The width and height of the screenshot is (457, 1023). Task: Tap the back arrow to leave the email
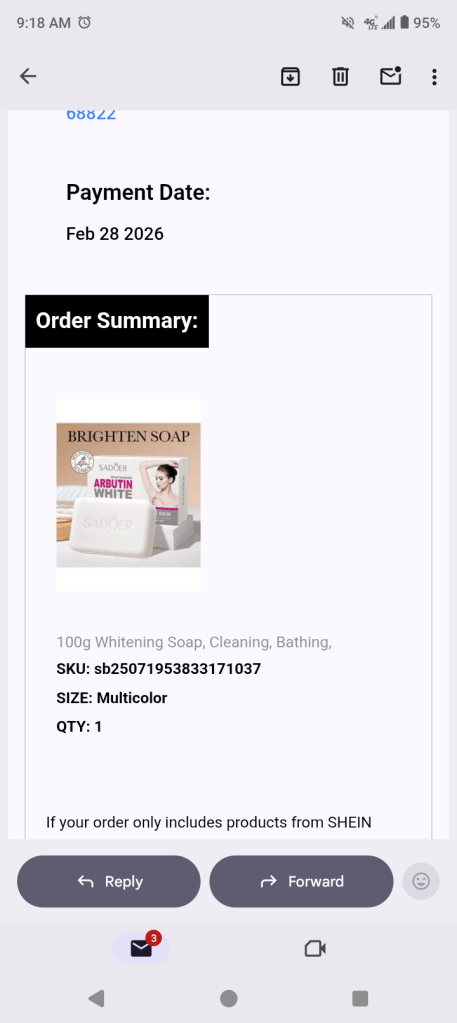[x=27, y=76]
